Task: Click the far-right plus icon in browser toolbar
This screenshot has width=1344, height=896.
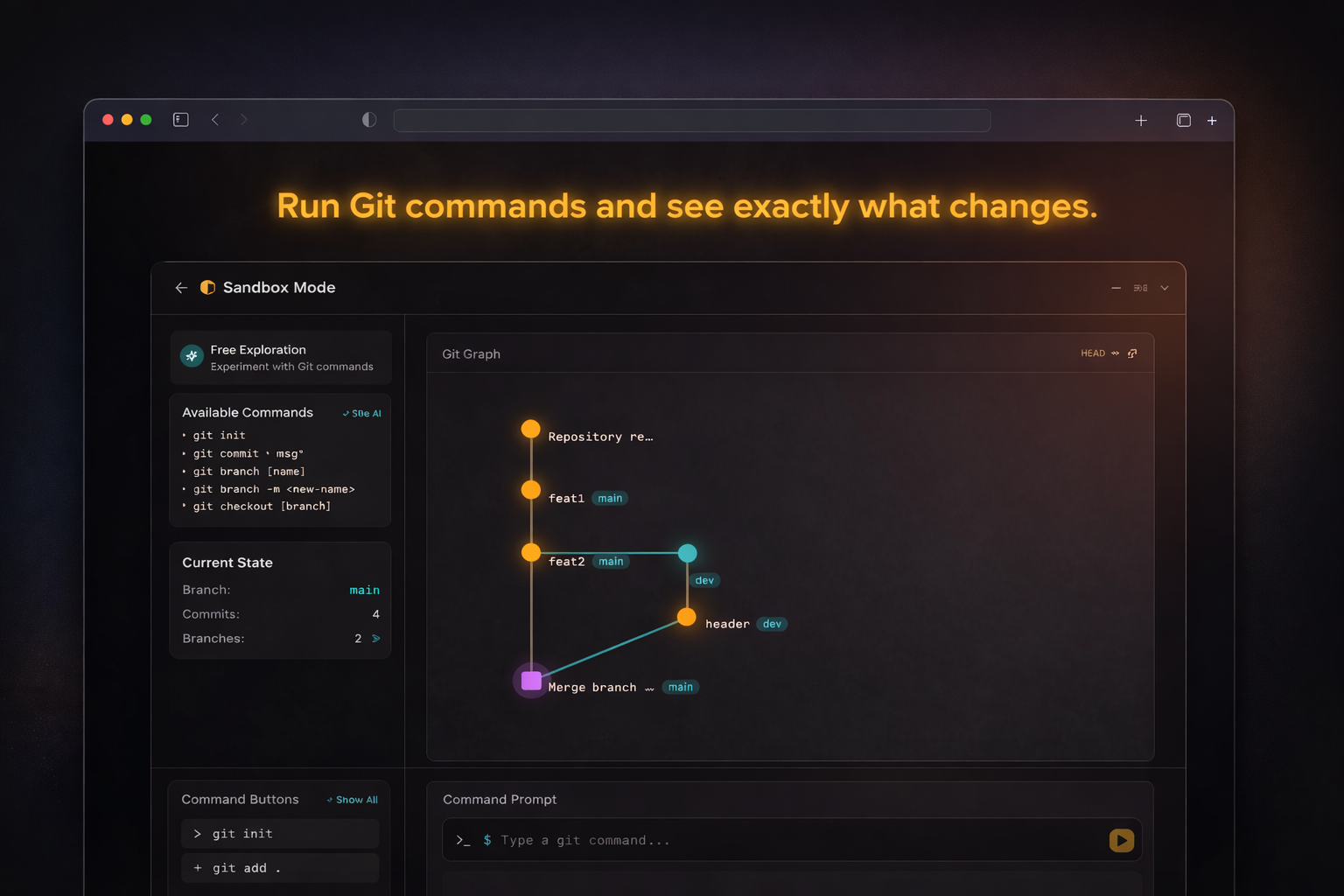Action: click(1212, 121)
